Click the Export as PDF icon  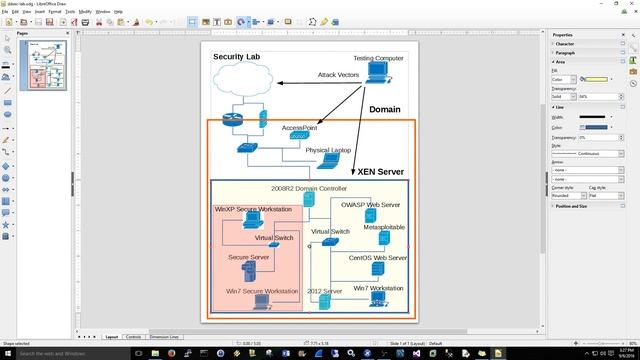[74, 22]
